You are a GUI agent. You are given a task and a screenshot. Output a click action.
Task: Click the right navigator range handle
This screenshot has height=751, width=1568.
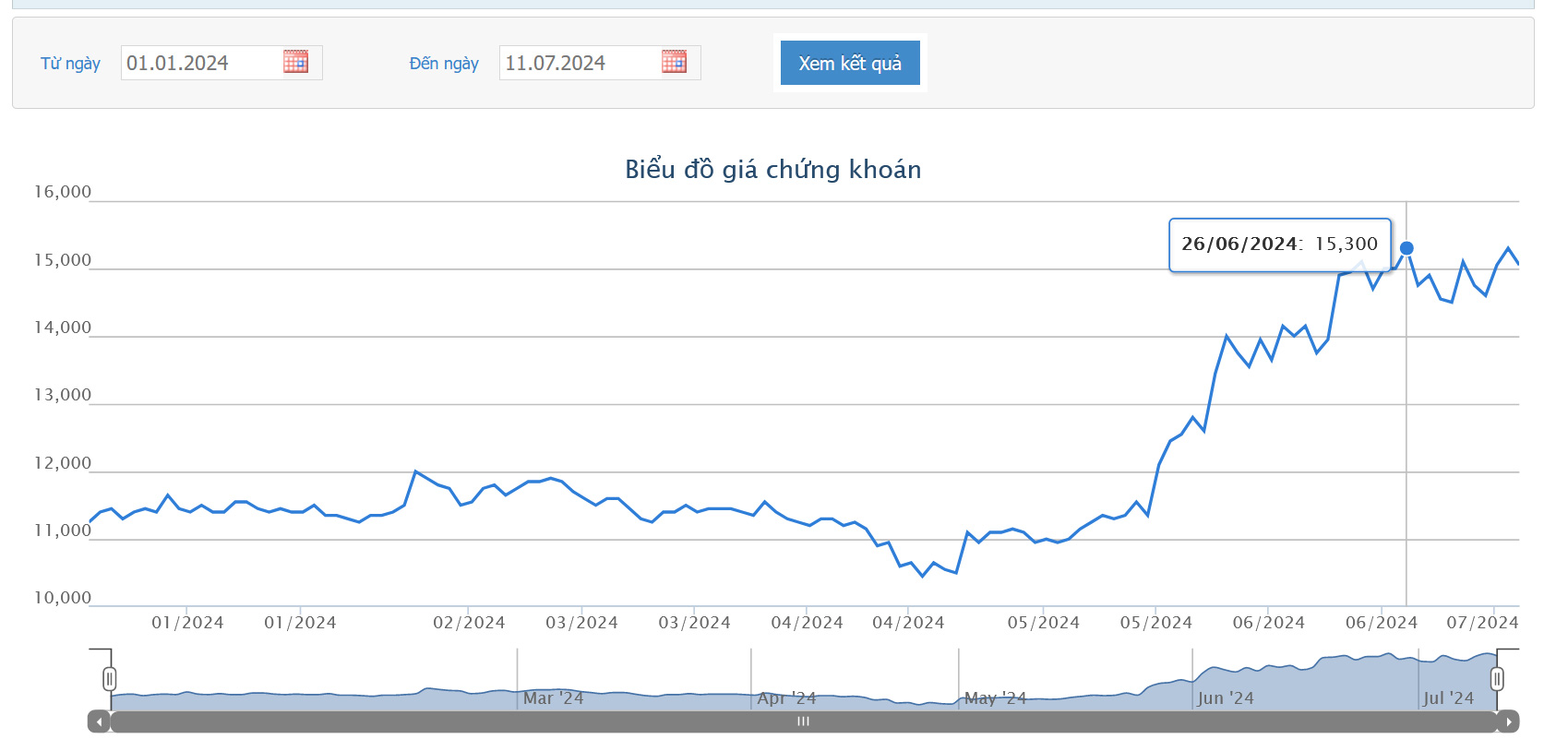pos(1497,680)
